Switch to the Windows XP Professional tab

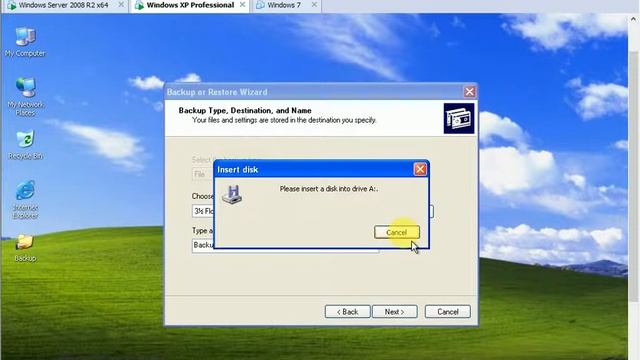pos(190,5)
